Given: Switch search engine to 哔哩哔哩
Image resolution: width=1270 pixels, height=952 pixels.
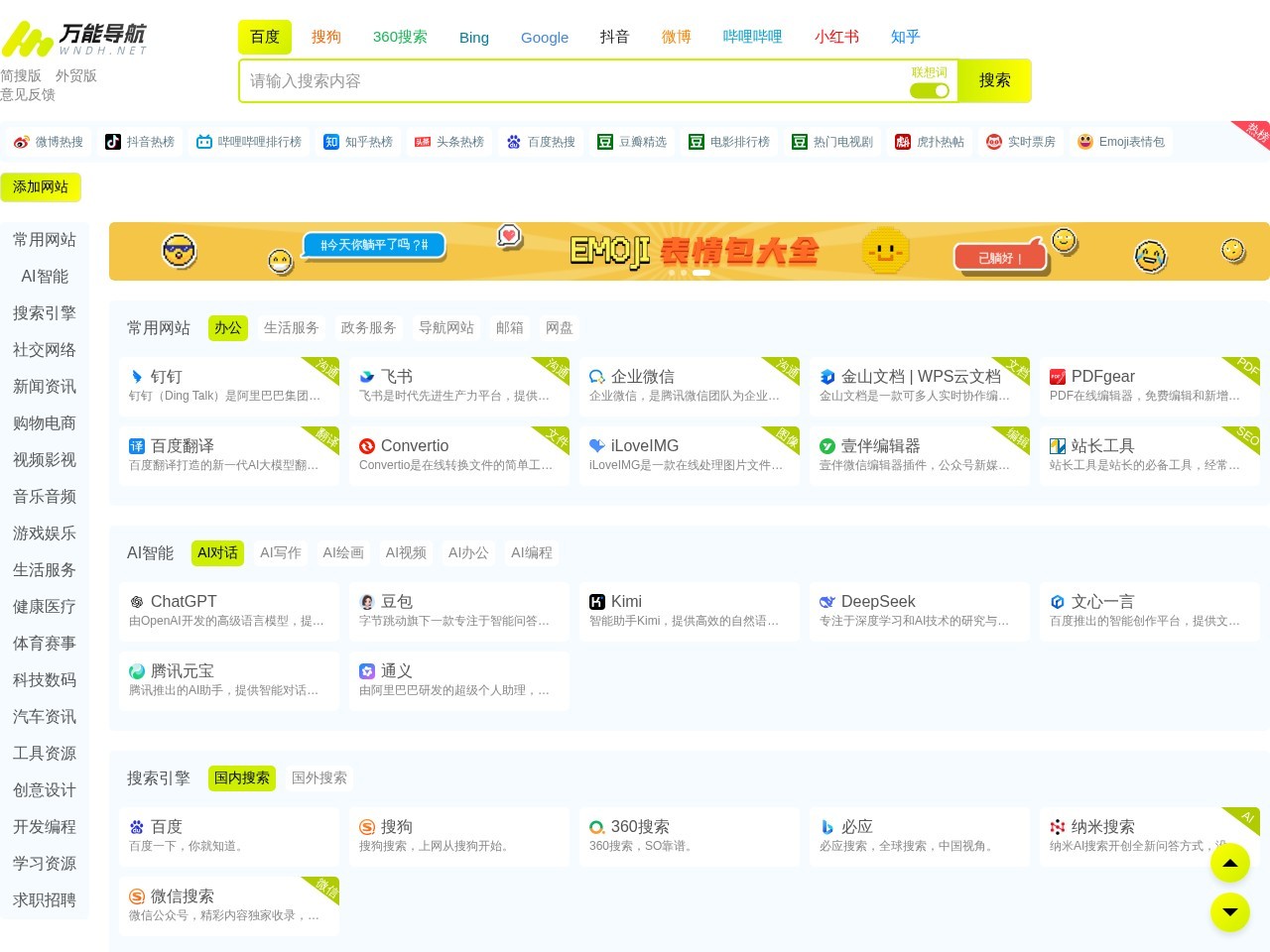Looking at the screenshot, I should coord(752,37).
